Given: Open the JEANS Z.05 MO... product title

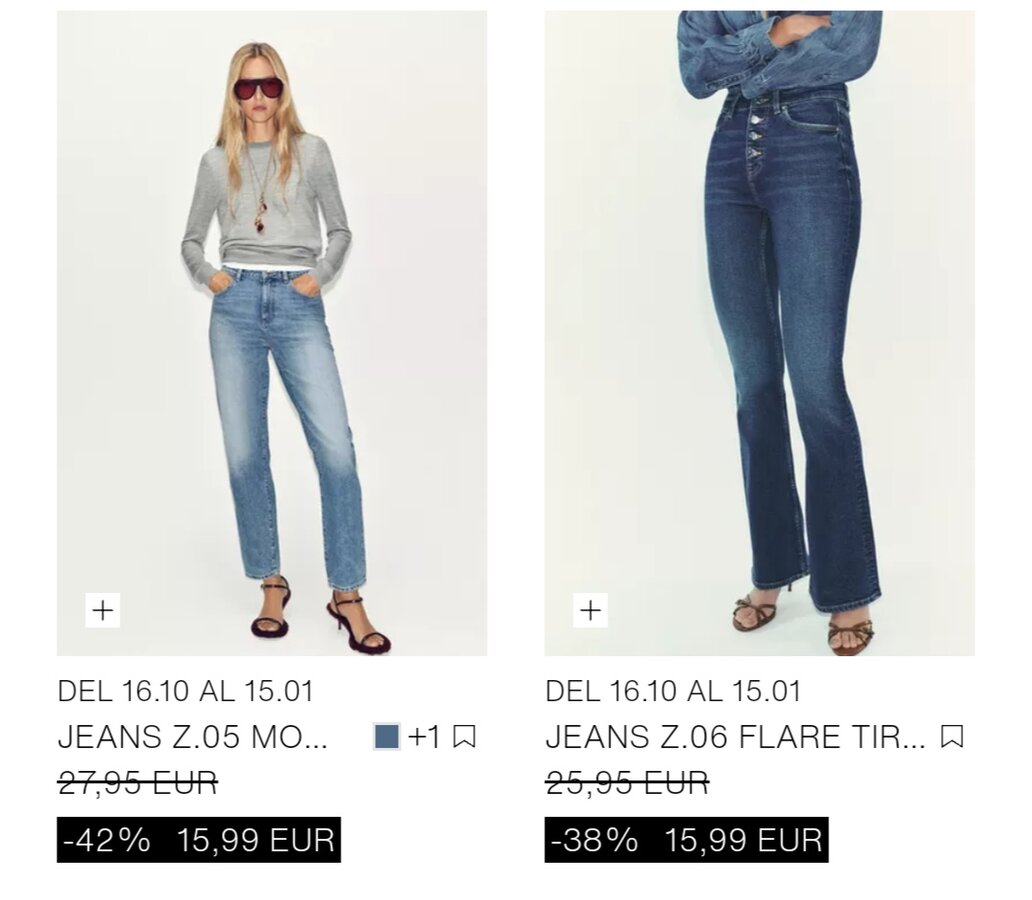Looking at the screenshot, I should 193,736.
